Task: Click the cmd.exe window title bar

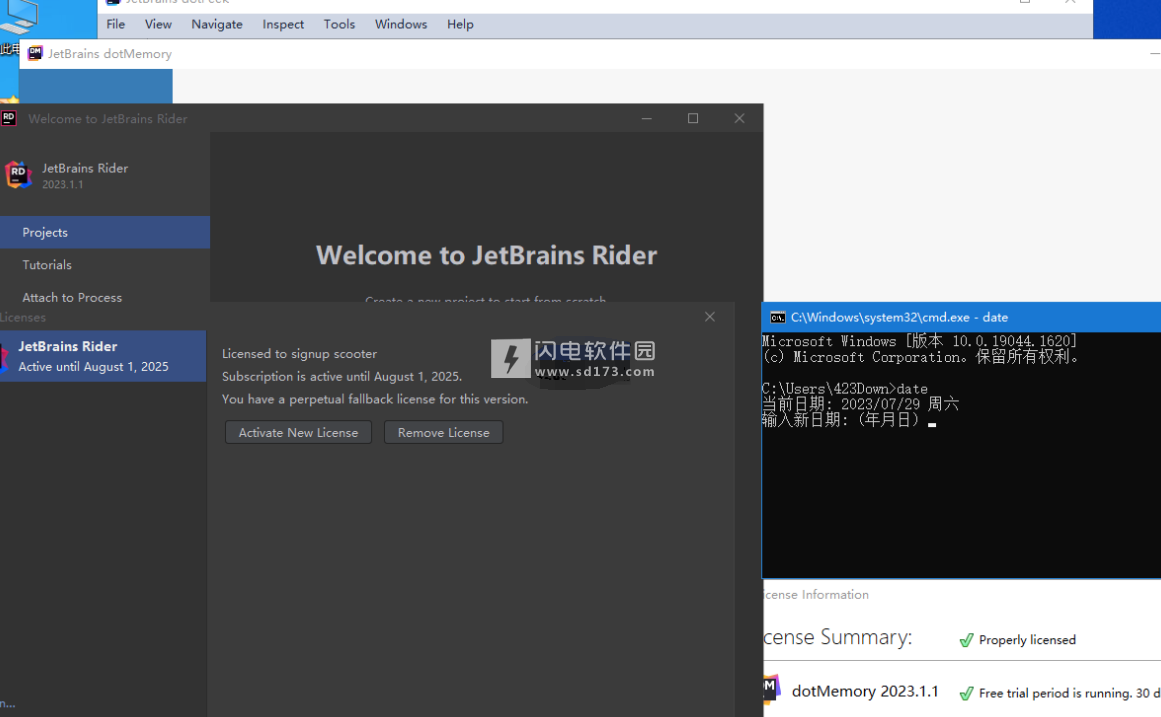Action: pos(961,317)
